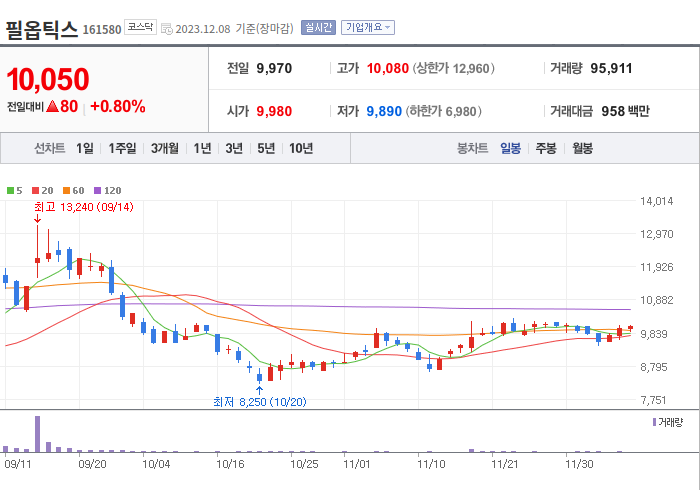Viewport: 700px width, 490px height.
Task: Select the 3개월 line chart tab
Action: pyautogui.click(x=165, y=148)
